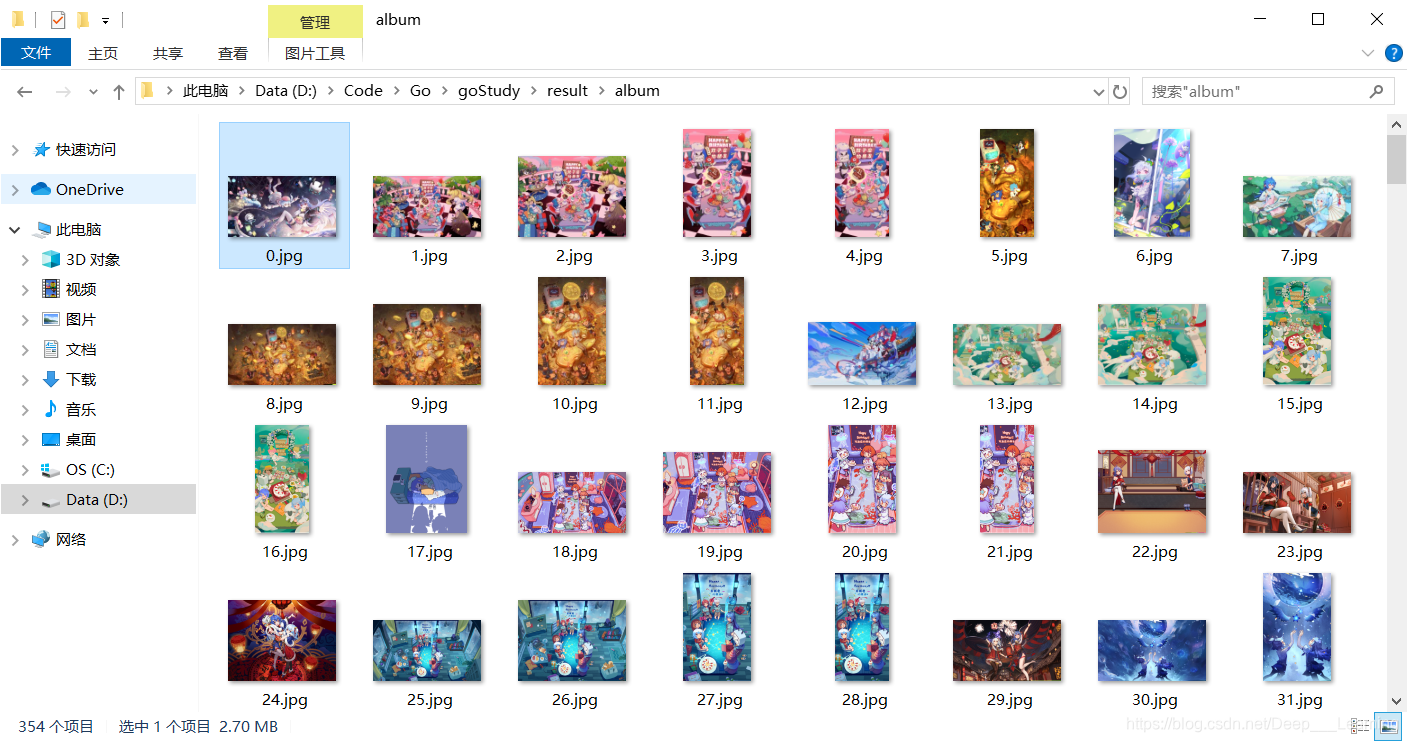Click the file list vertical scrollbar thumb
1408x742 pixels.
coord(1397,159)
